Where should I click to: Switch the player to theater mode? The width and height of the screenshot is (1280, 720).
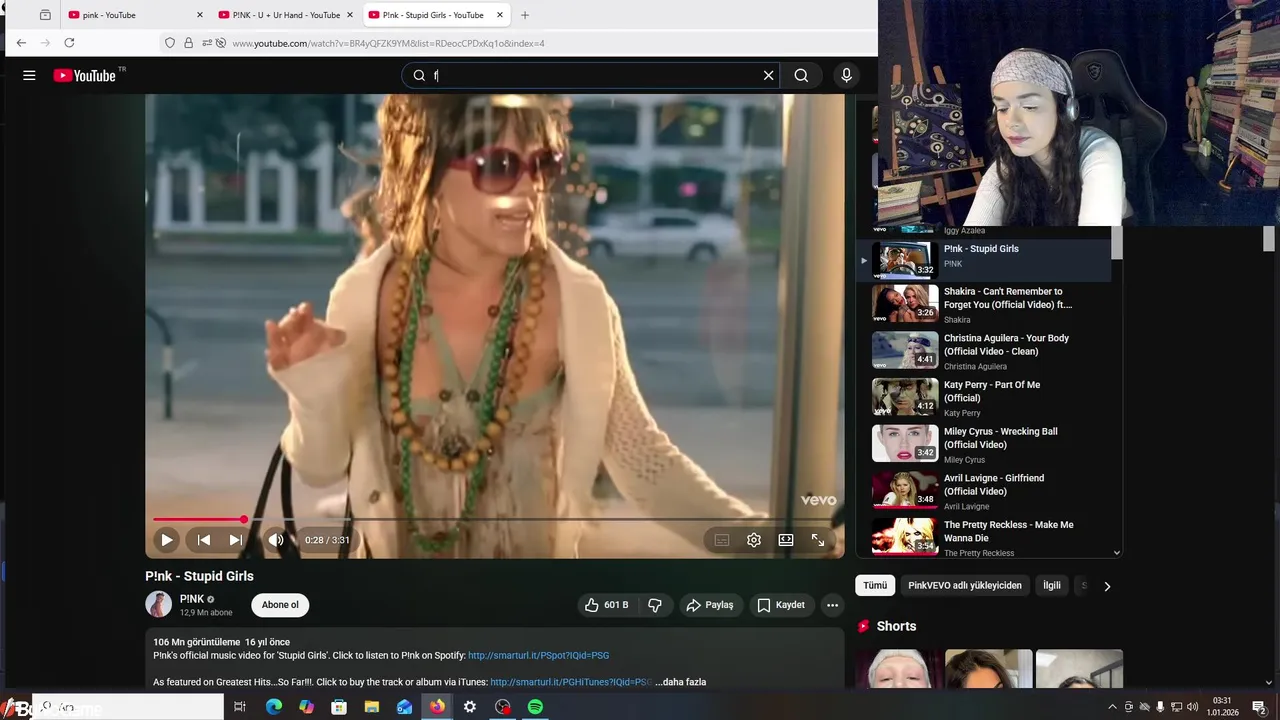click(x=786, y=540)
